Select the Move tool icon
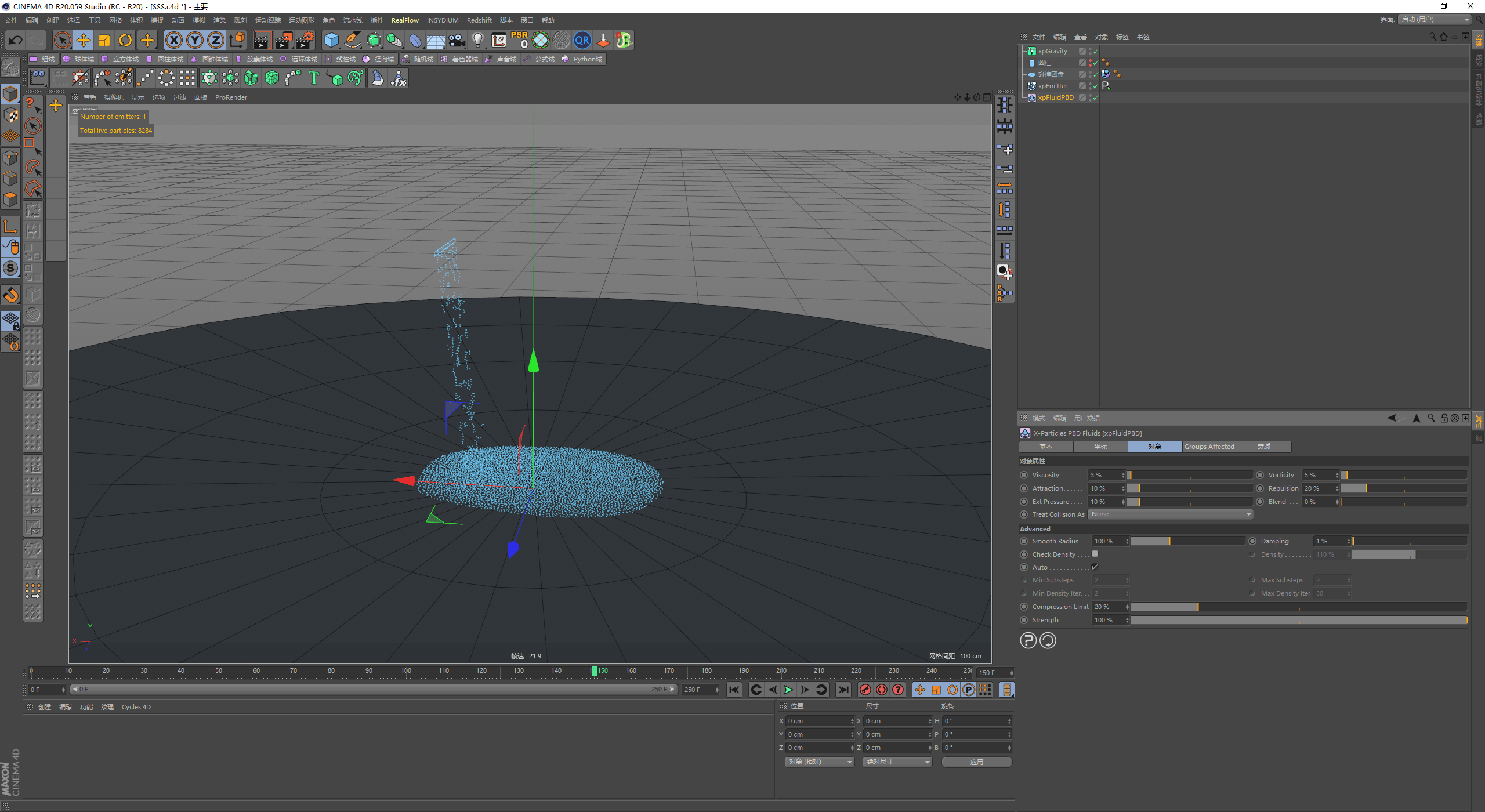This screenshot has width=1485, height=812. (84, 40)
